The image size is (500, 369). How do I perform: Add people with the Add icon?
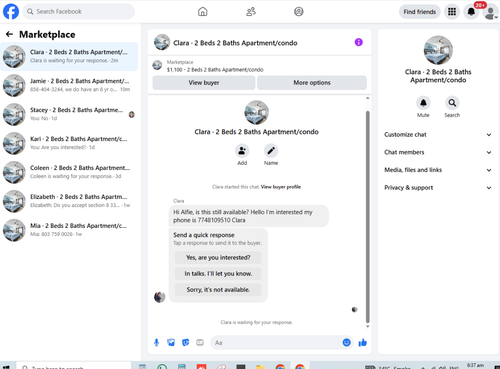242,151
